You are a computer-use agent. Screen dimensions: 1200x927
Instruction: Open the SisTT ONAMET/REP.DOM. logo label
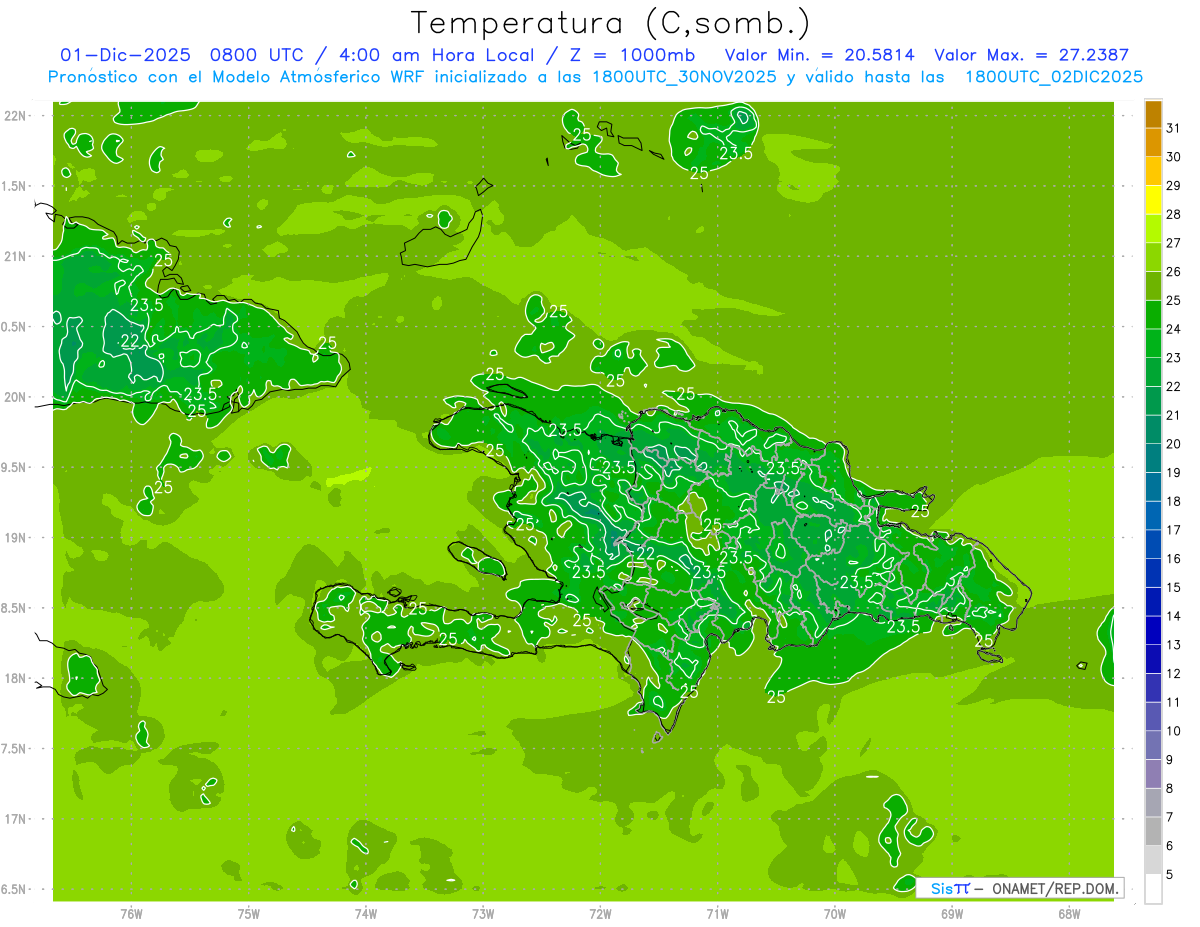(x=1019, y=888)
